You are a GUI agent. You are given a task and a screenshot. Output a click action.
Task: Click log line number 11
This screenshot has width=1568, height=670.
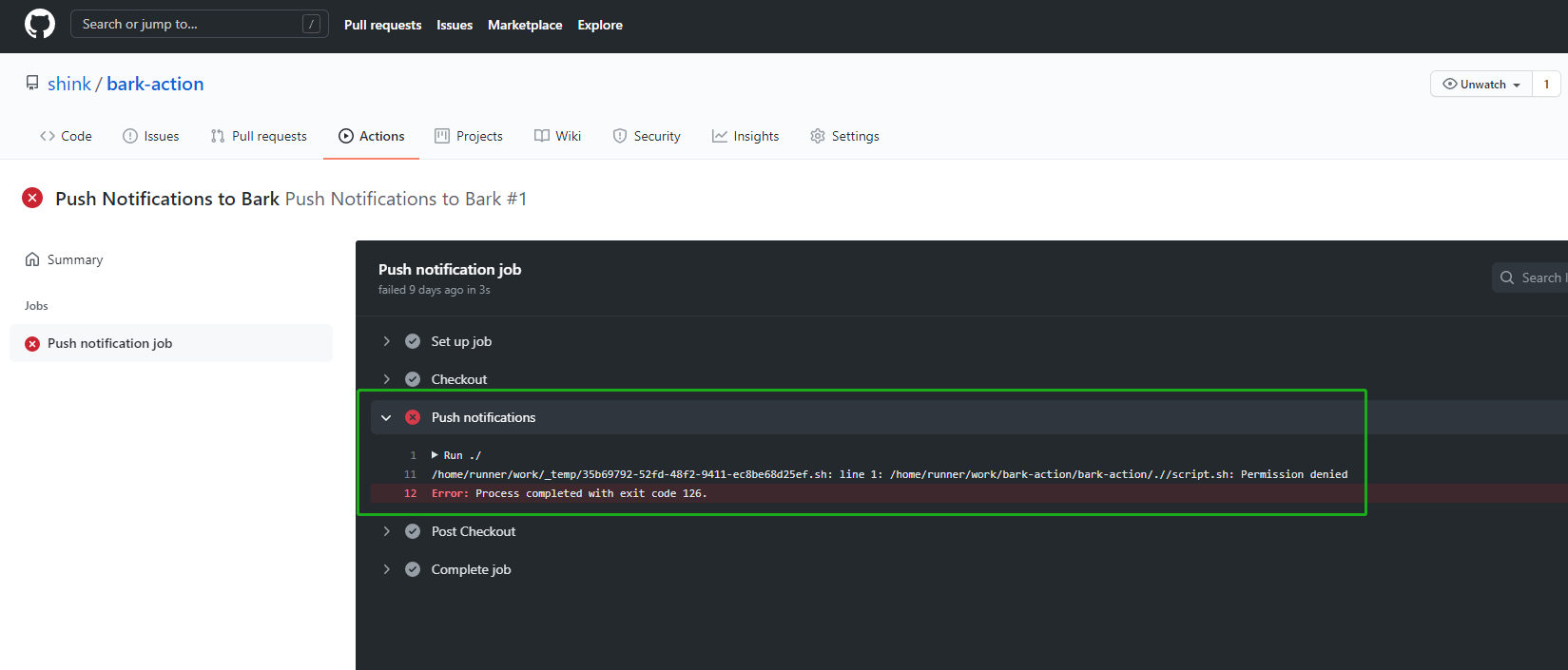[x=411, y=474]
